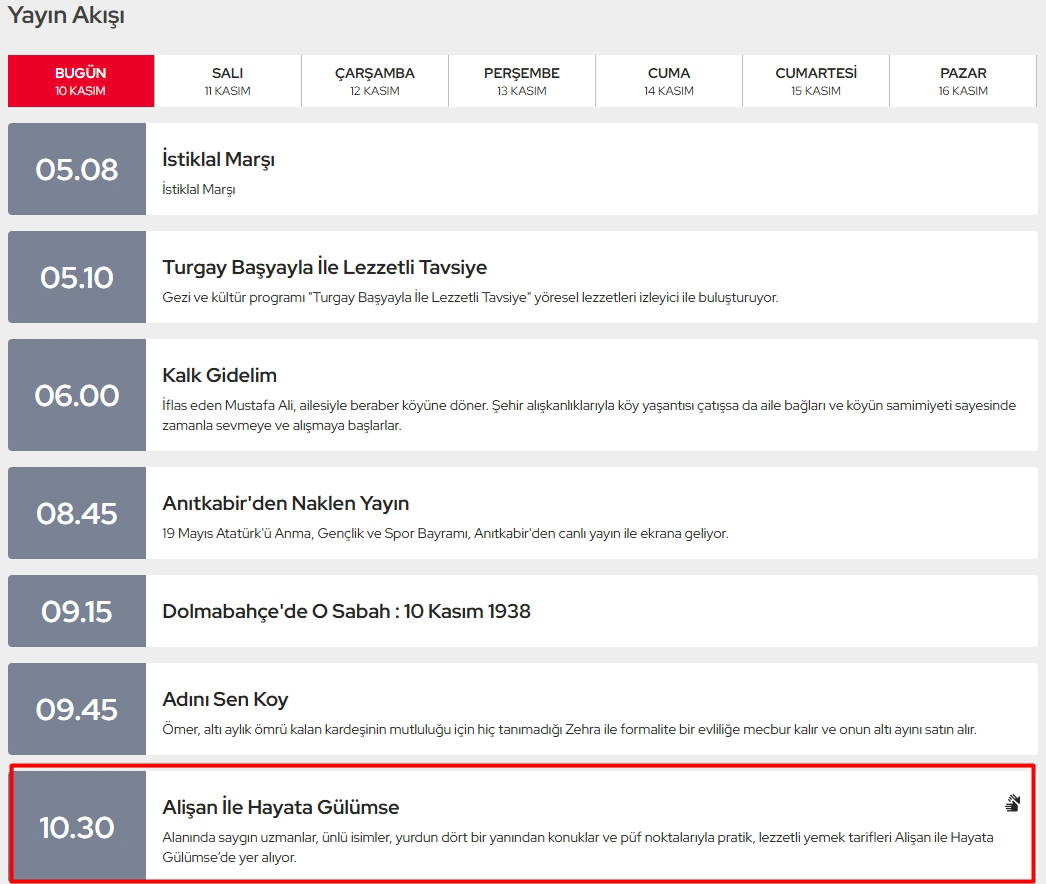1046x884 pixels.
Task: Click the 06.00 time block
Action: 77,395
